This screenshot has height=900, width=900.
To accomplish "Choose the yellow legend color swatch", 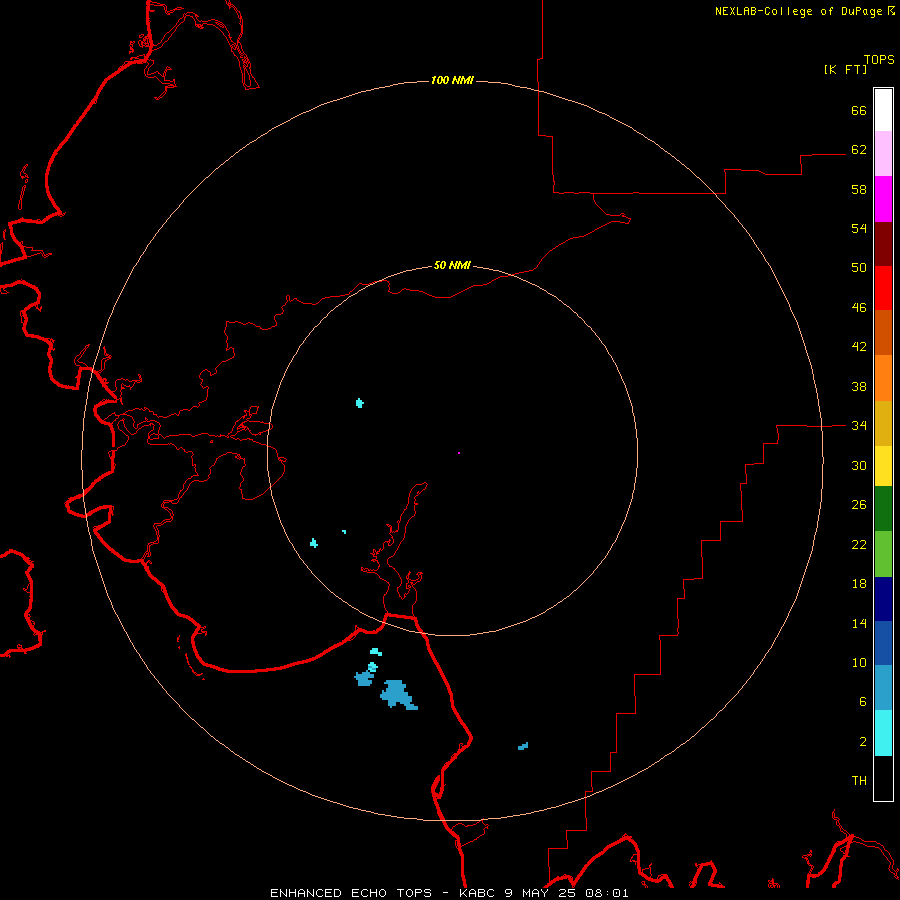I will [x=883, y=466].
